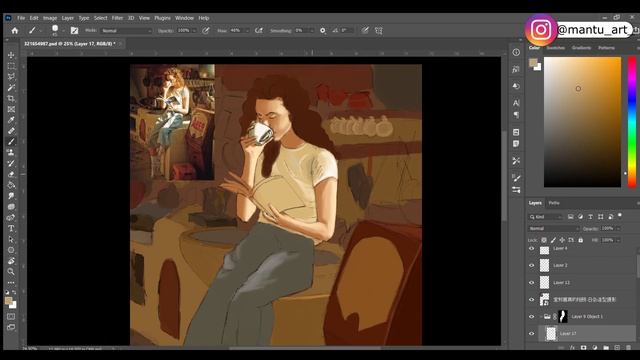
Task: Open layer Opacity dropdown arrow
Action: tap(618, 229)
